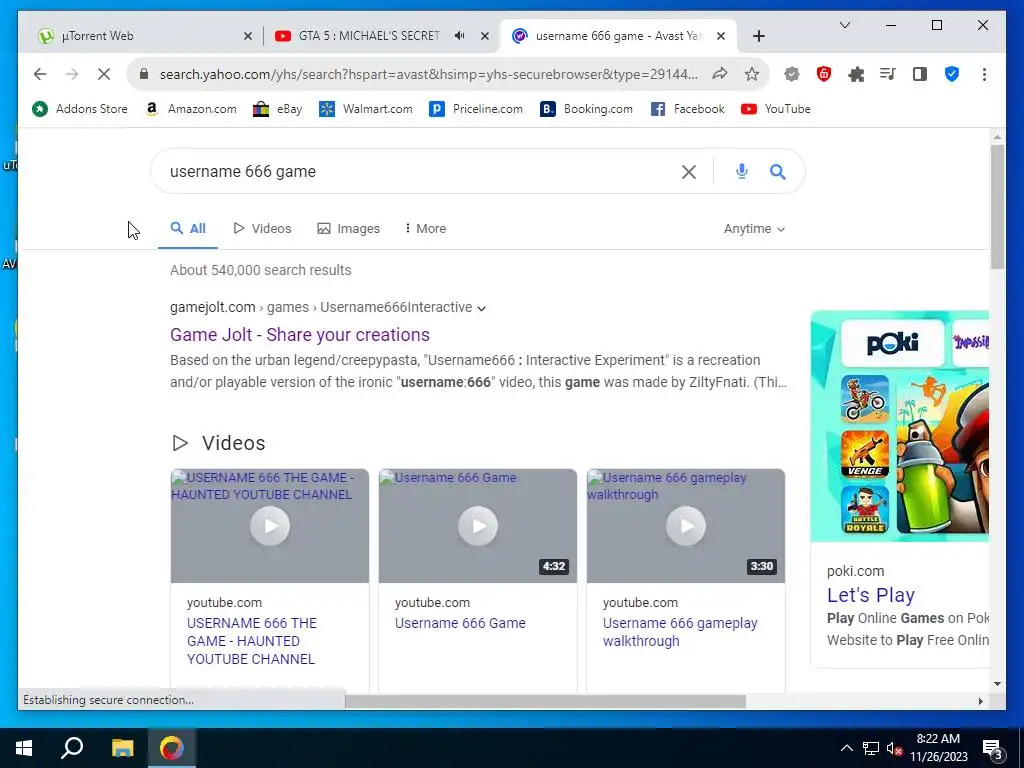Viewport: 1024px width, 768px height.
Task: Open the Windows Start menu
Action: (24, 748)
